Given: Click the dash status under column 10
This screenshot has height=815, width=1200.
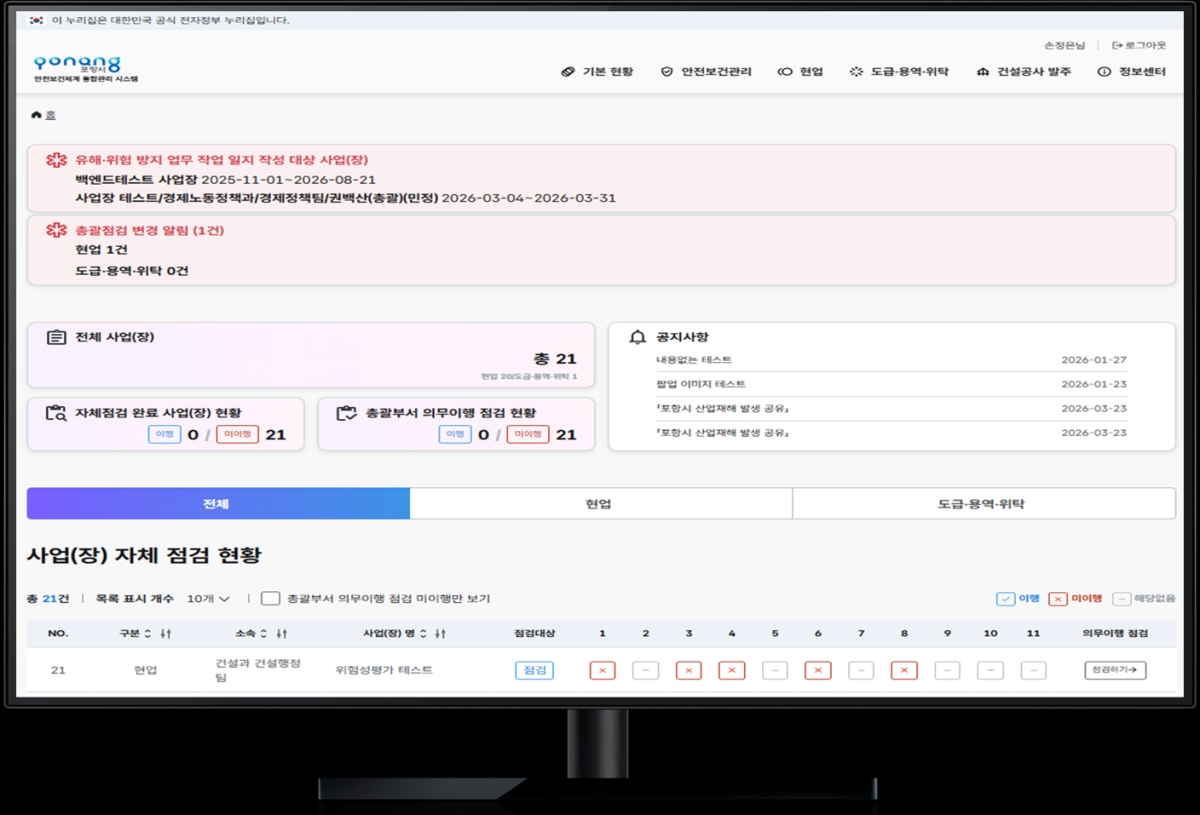Looking at the screenshot, I should (x=990, y=671).
